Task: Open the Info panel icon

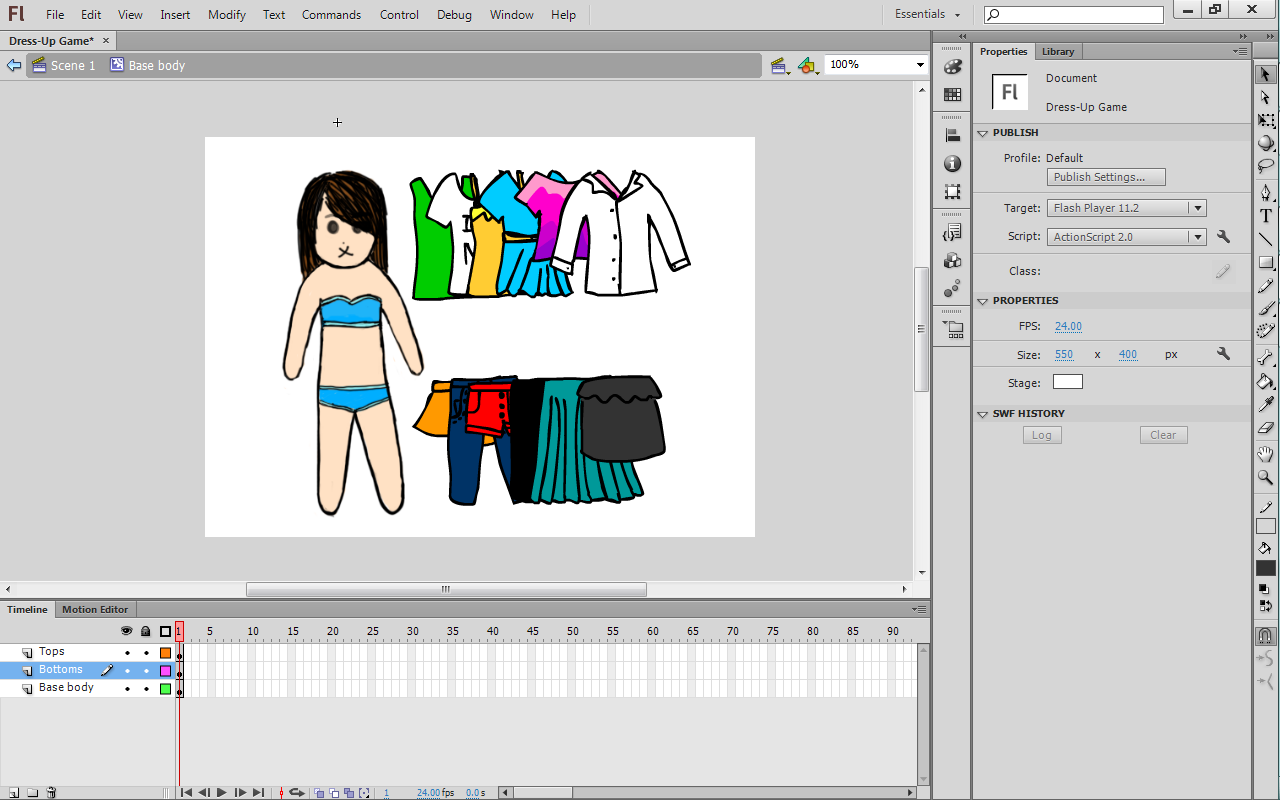Action: click(x=953, y=164)
